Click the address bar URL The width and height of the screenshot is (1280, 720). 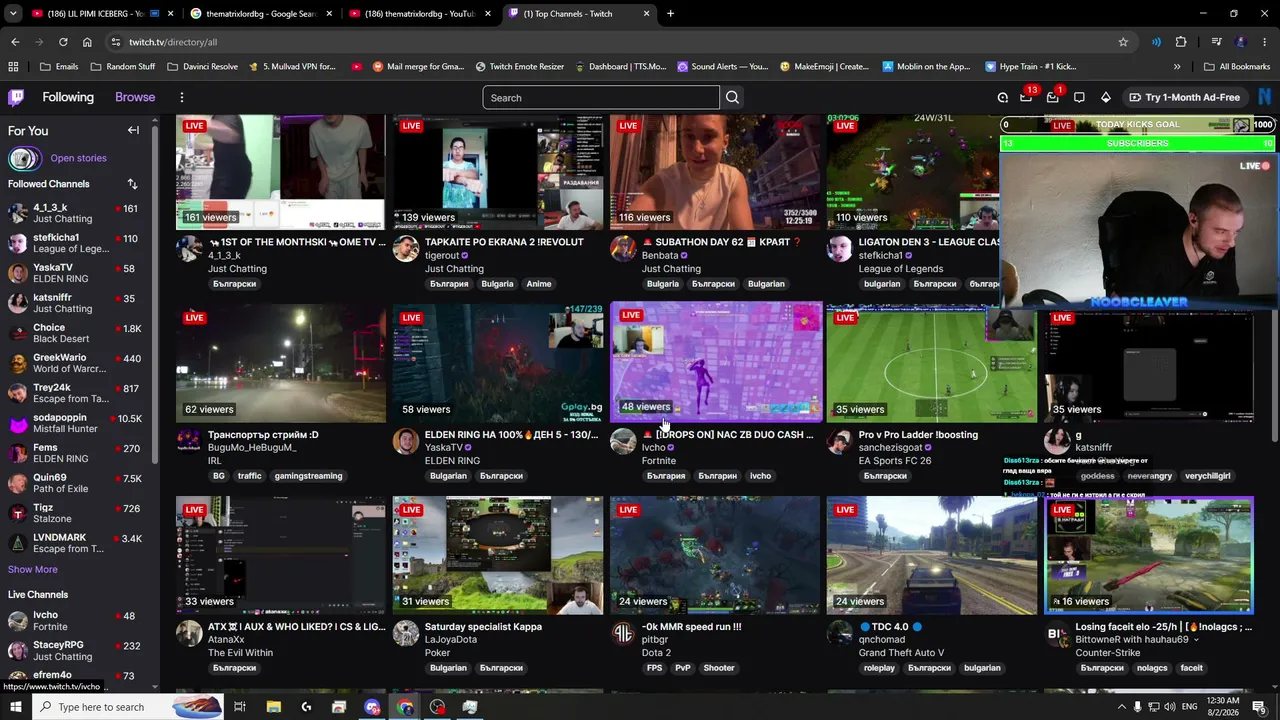173,42
